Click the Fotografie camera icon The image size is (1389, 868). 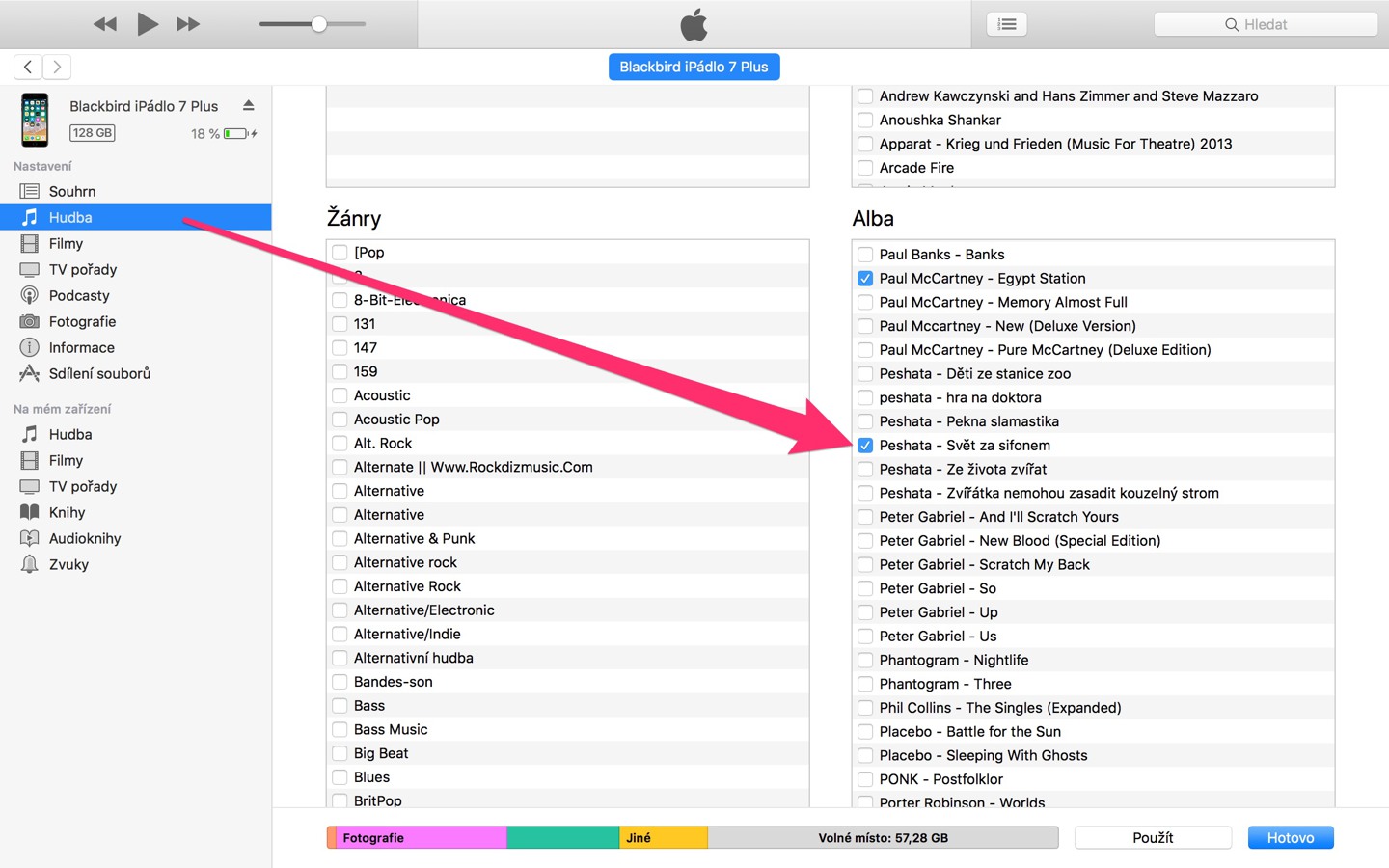(x=30, y=321)
